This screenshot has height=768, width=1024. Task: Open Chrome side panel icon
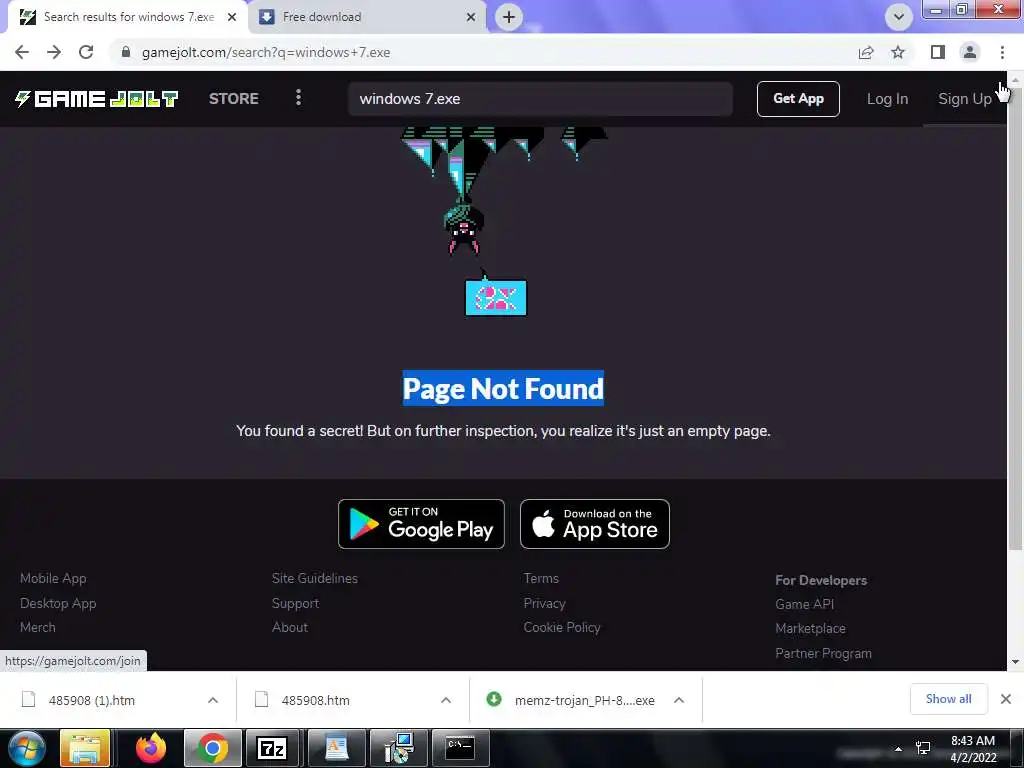[938, 52]
